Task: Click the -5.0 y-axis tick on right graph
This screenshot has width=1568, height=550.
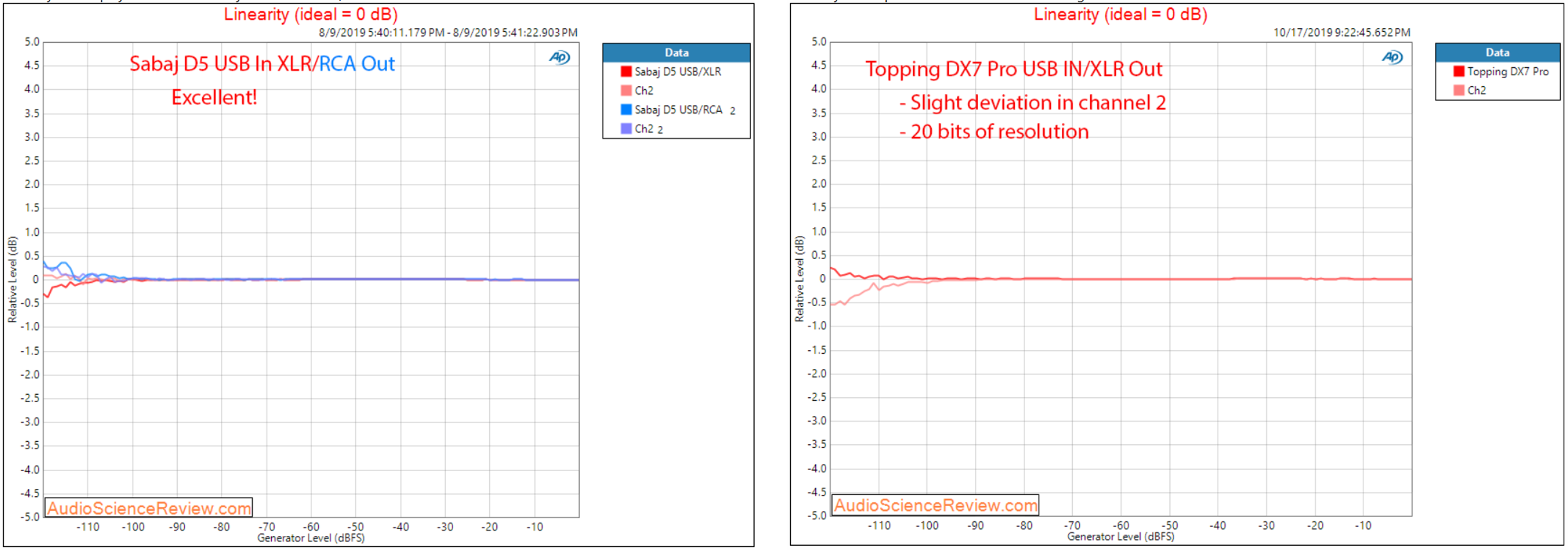Action: point(817,515)
